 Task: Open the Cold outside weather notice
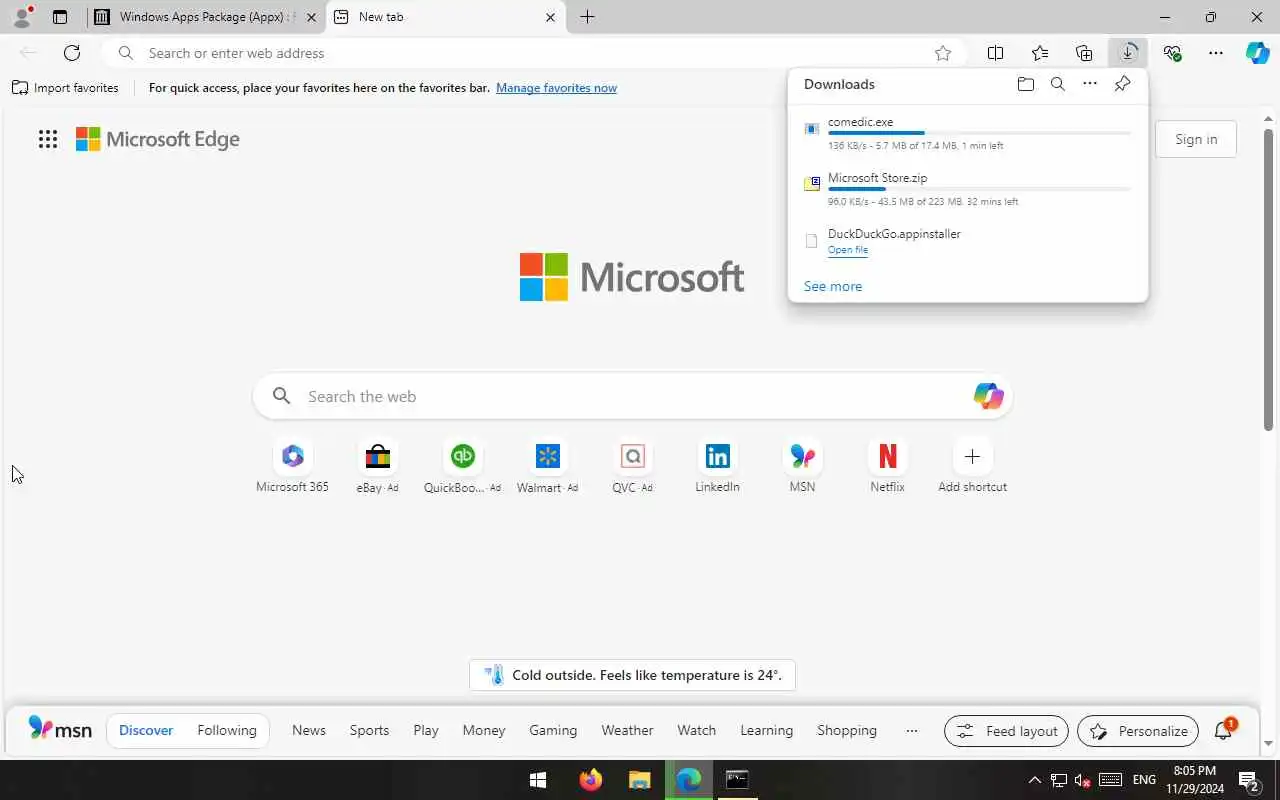click(632, 675)
